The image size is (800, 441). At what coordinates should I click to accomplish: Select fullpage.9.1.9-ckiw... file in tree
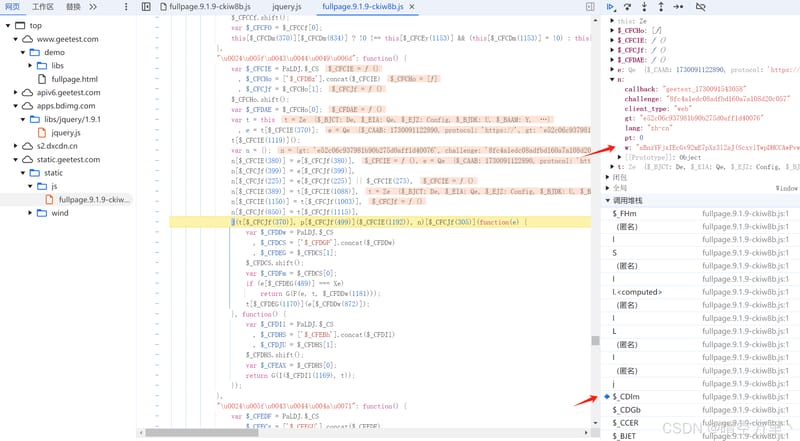point(94,200)
